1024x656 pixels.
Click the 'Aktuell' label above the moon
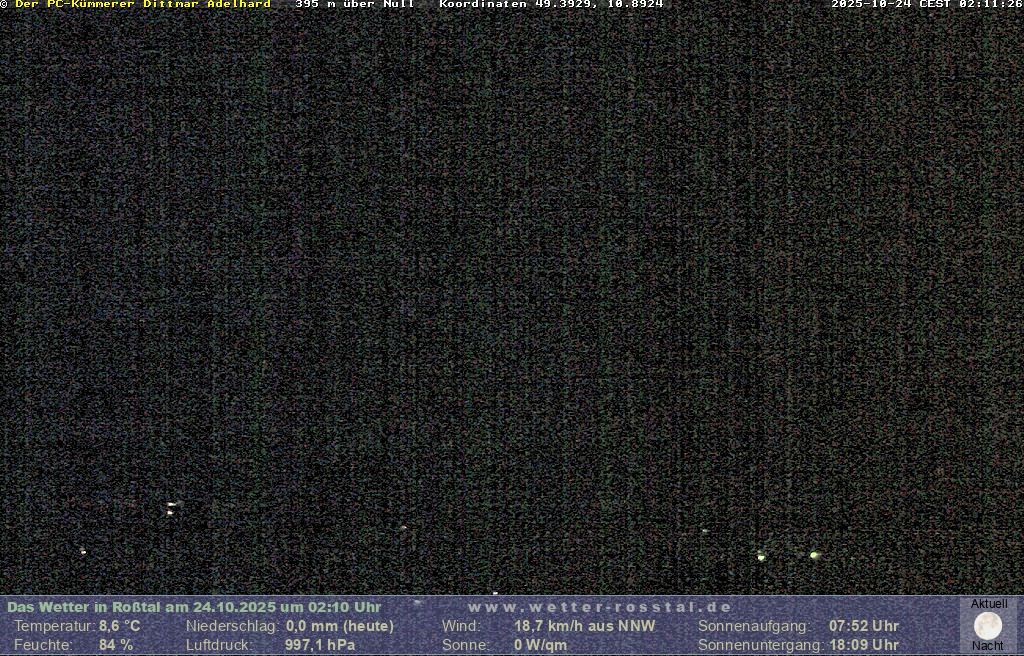coord(989,604)
